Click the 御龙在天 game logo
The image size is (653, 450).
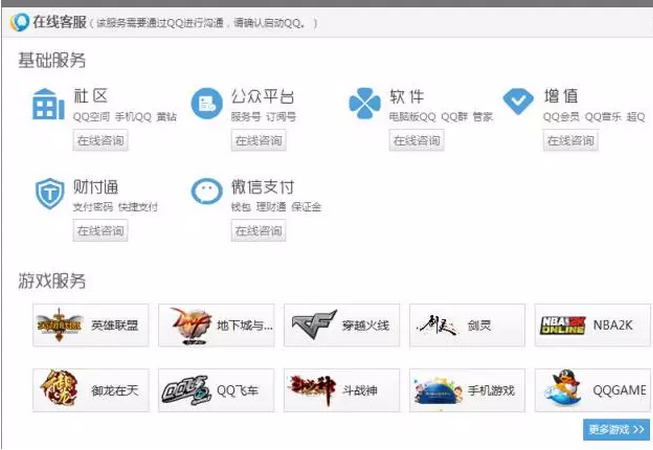point(60,390)
